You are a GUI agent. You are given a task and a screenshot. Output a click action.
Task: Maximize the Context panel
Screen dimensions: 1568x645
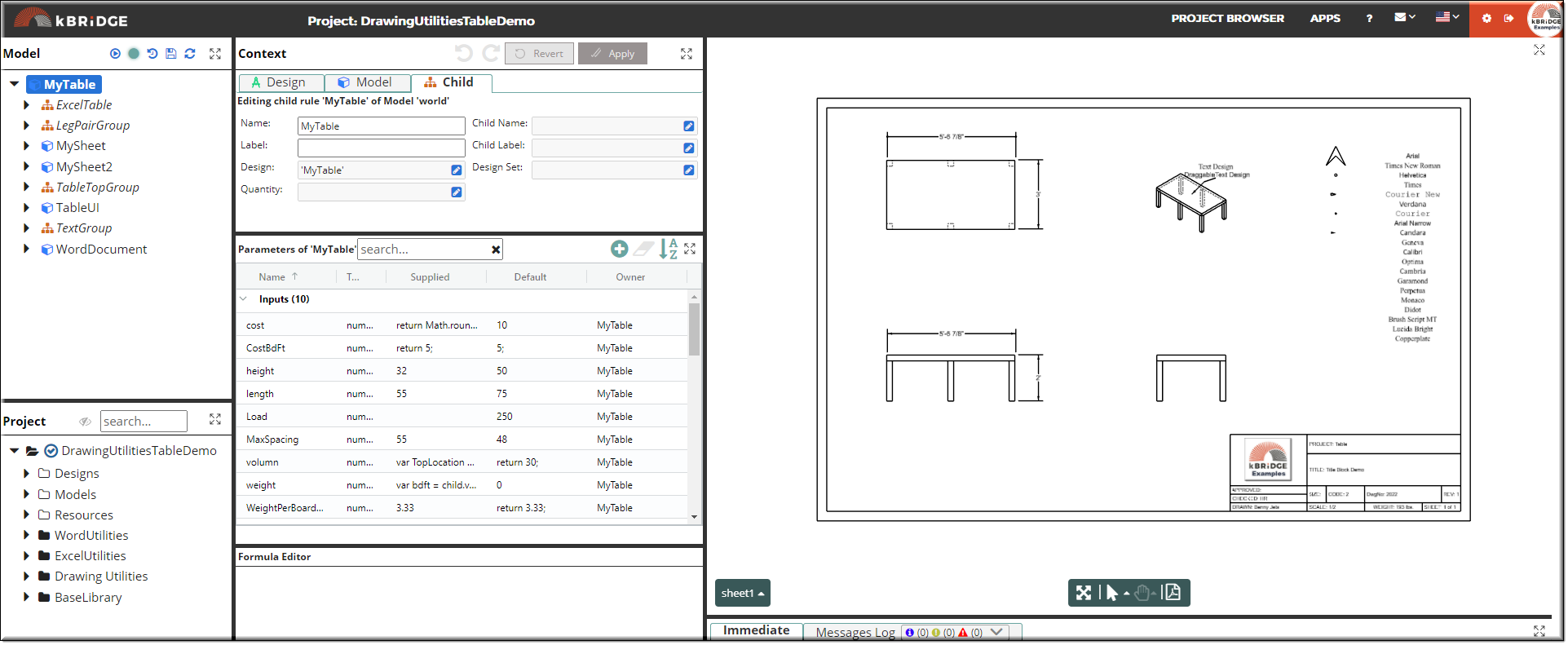click(x=687, y=54)
